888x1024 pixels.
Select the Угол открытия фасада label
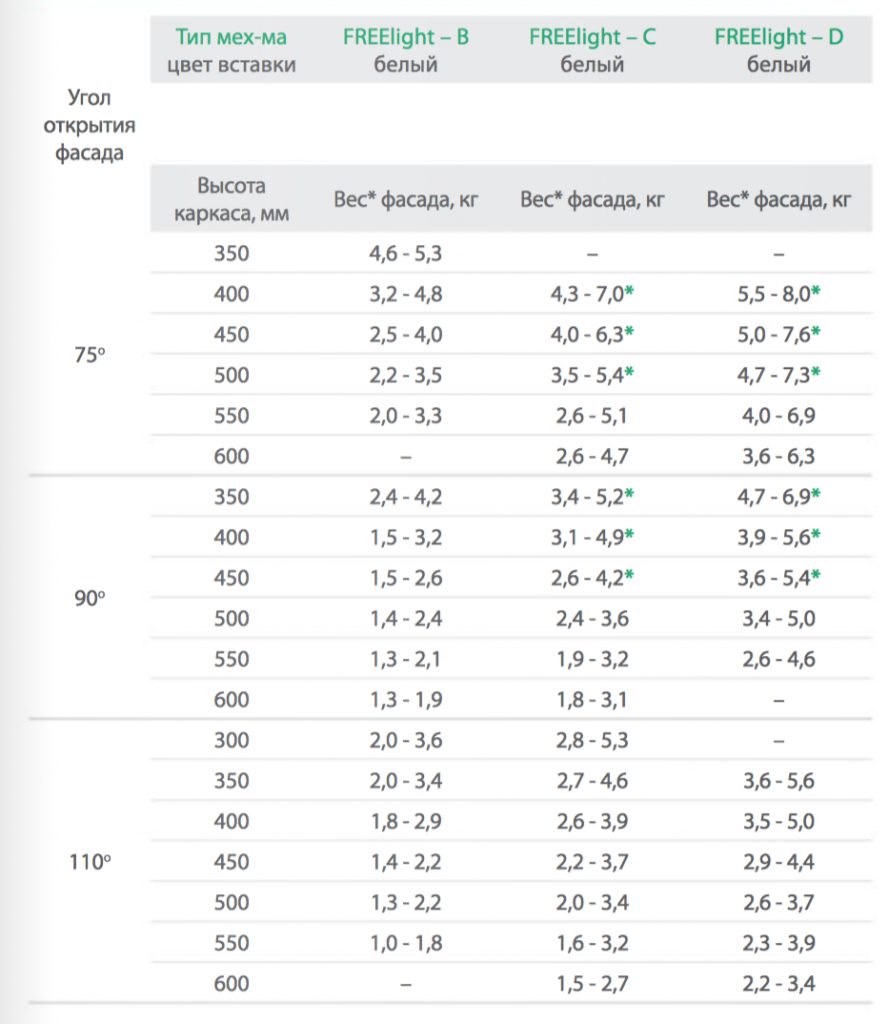(89, 125)
